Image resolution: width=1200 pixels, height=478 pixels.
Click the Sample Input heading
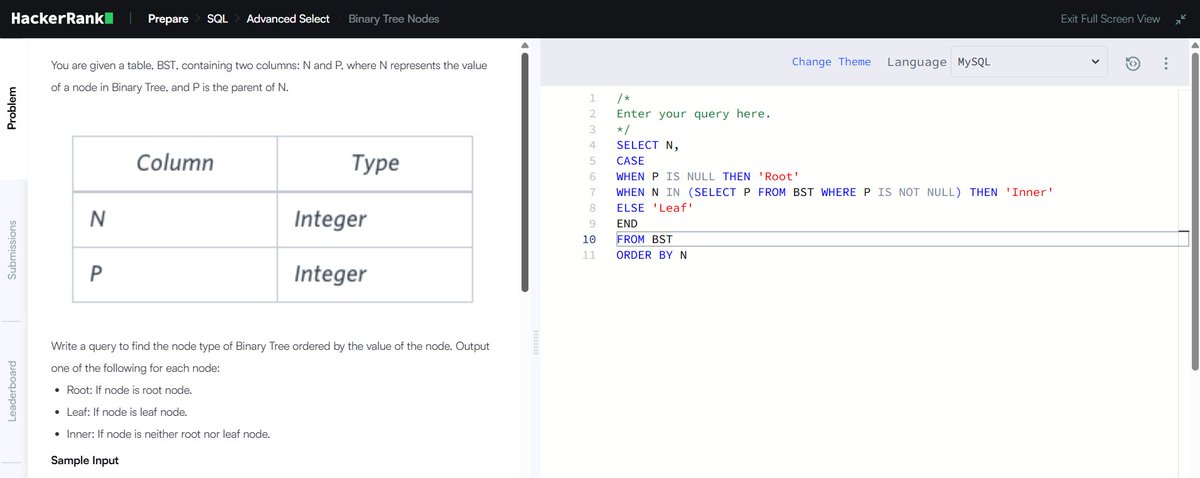(85, 460)
